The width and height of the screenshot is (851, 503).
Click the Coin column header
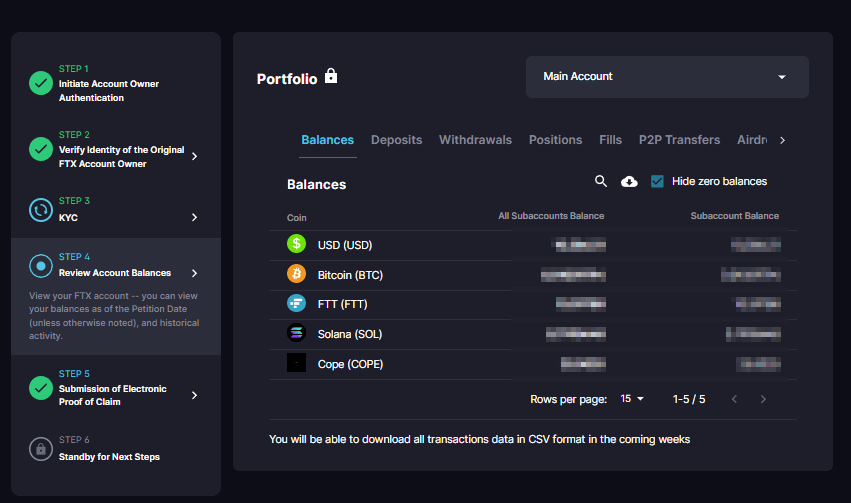[x=296, y=218]
